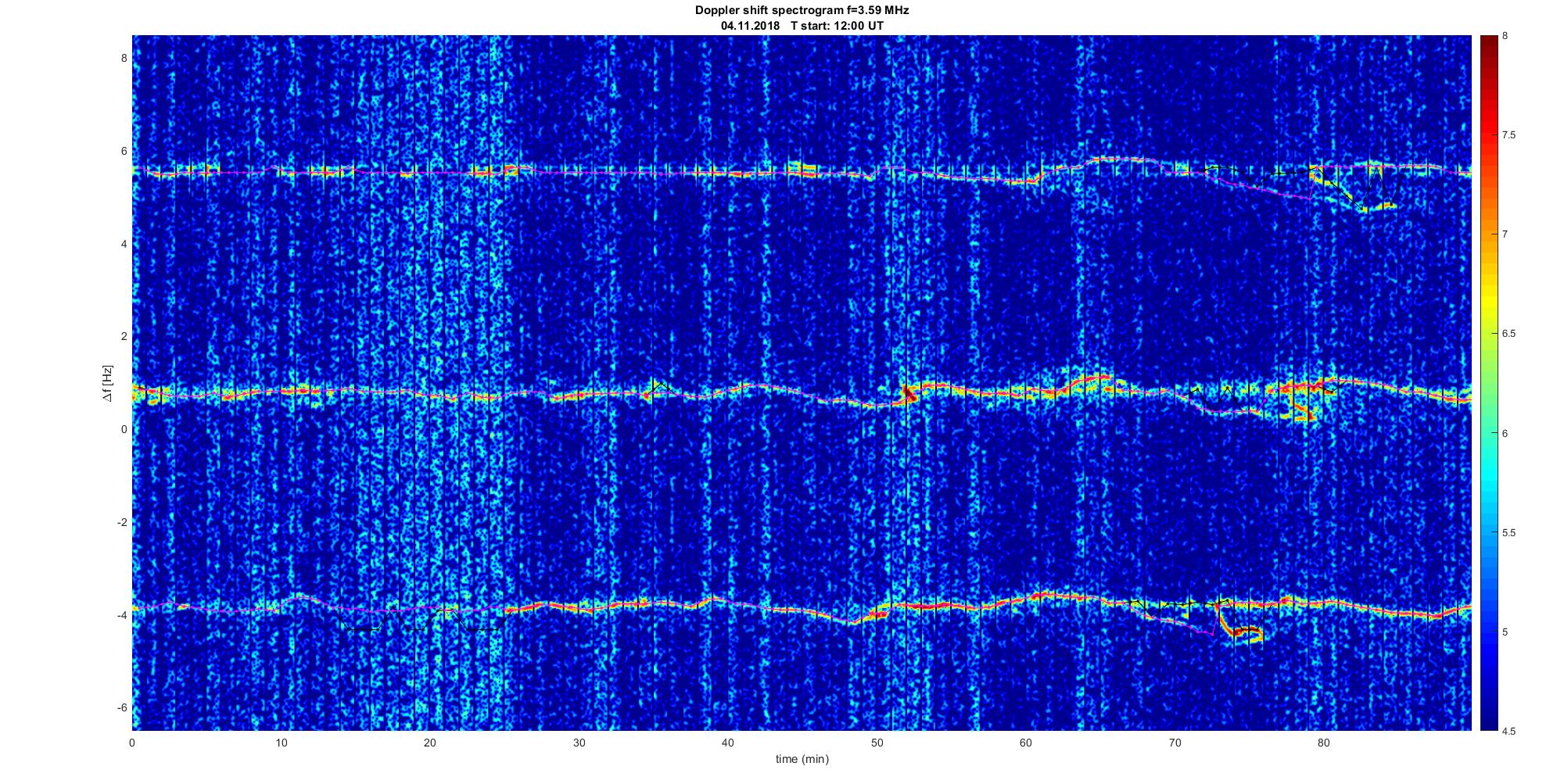Click the dark red top of the colorbar
The height and width of the screenshot is (784, 1564).
coord(1488,43)
